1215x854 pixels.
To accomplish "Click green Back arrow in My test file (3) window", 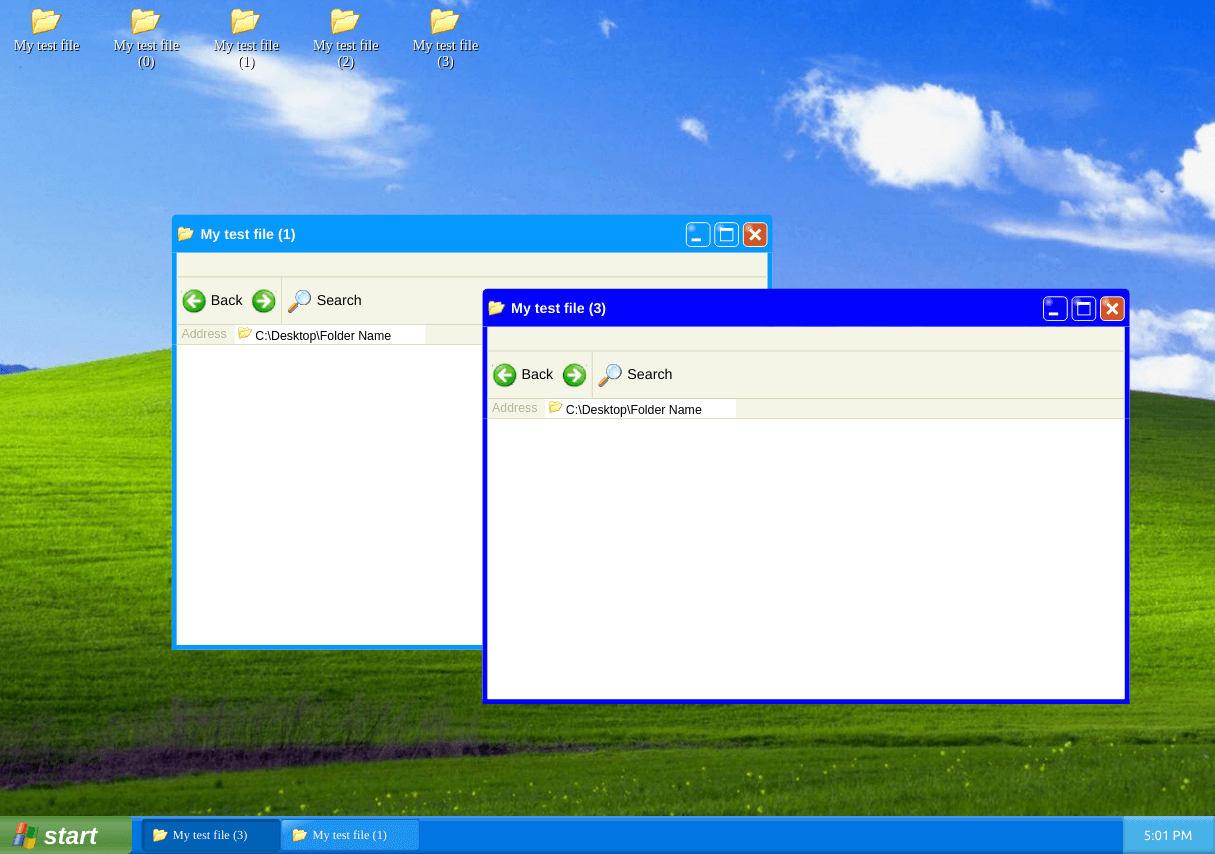I will [x=505, y=375].
